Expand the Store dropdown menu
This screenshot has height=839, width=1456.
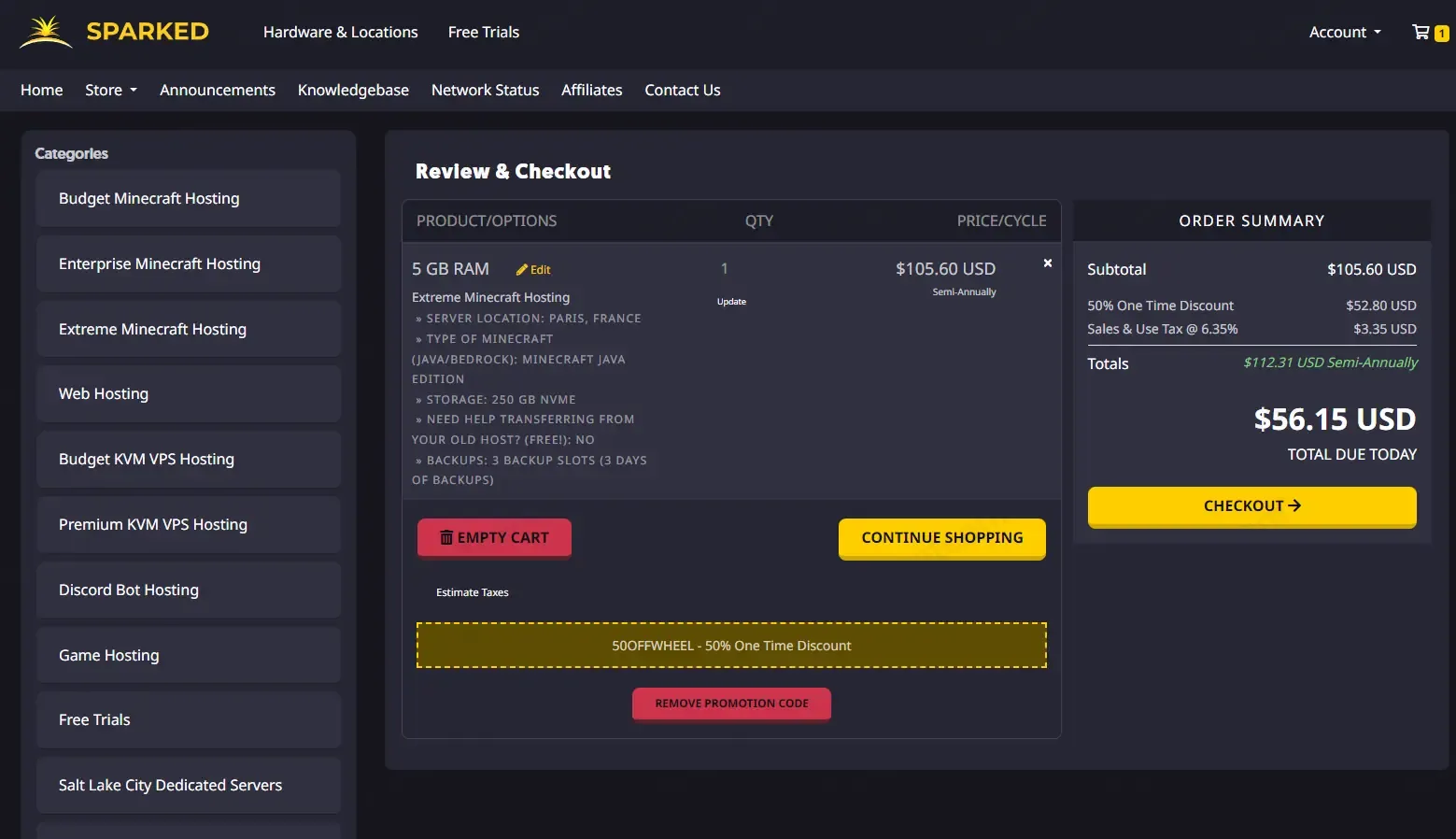(111, 90)
